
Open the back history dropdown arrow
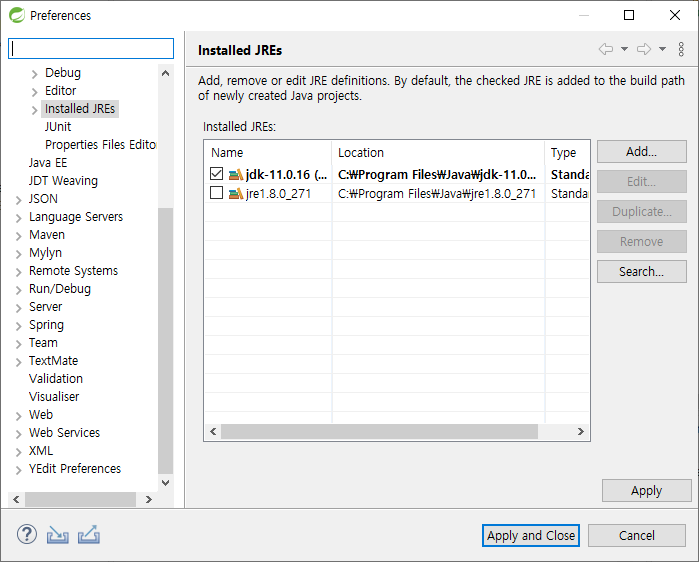click(x=625, y=49)
